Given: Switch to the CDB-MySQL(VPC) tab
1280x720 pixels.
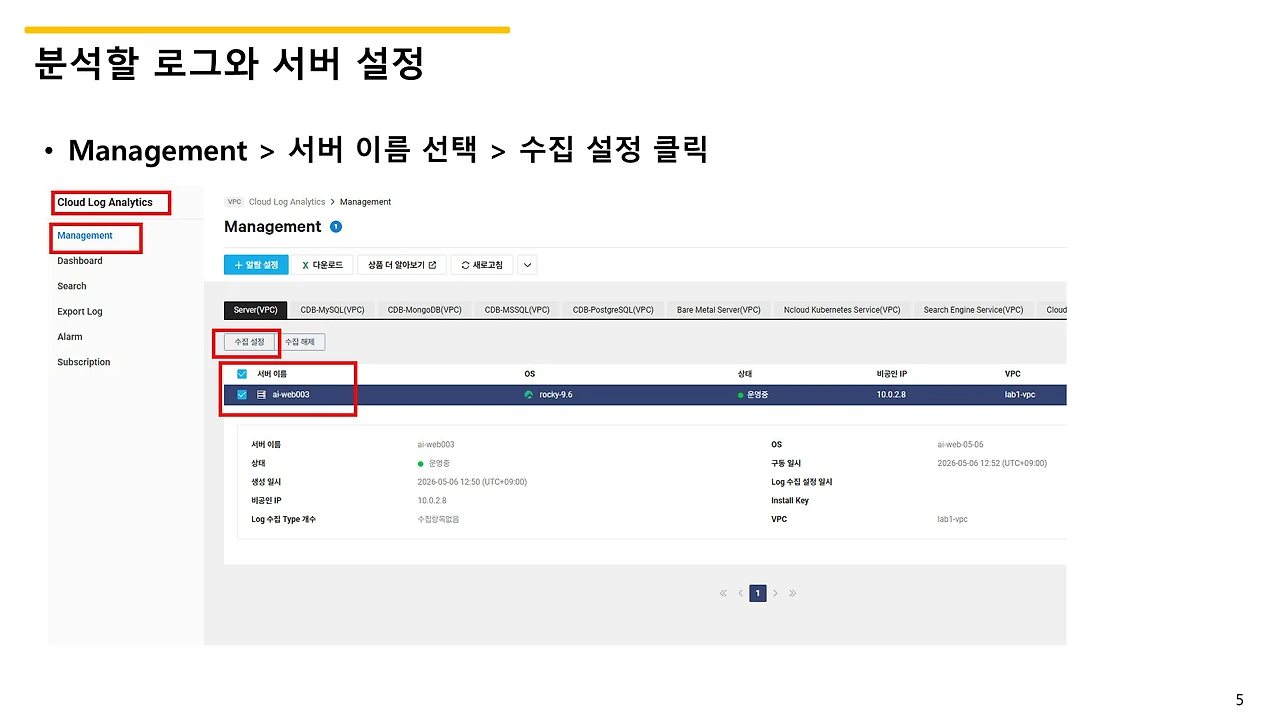Looking at the screenshot, I should [334, 310].
